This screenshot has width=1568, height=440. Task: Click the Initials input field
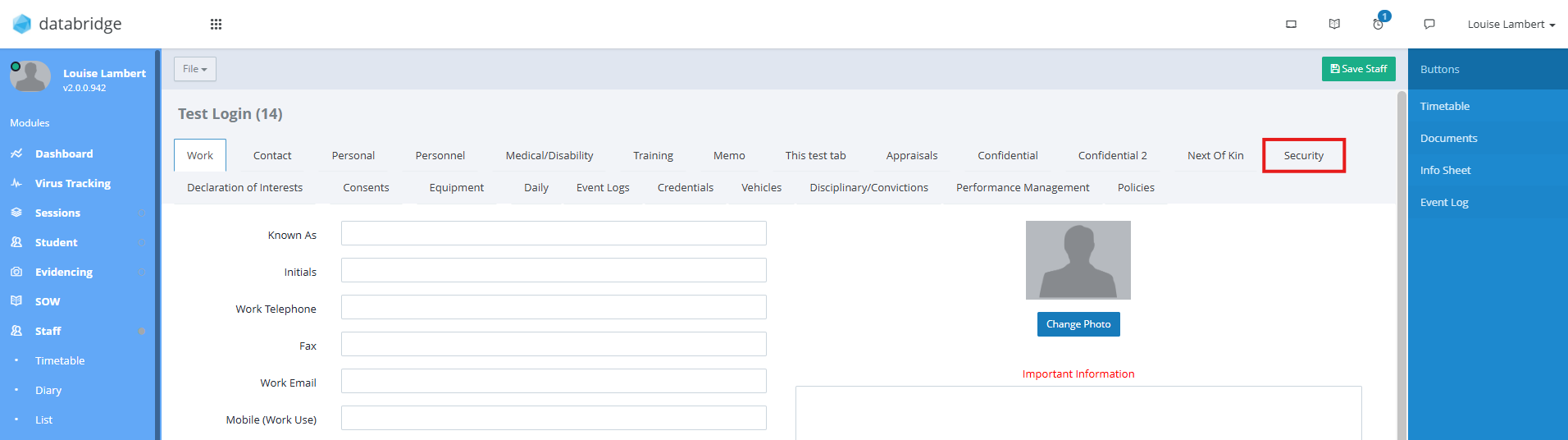coord(554,270)
